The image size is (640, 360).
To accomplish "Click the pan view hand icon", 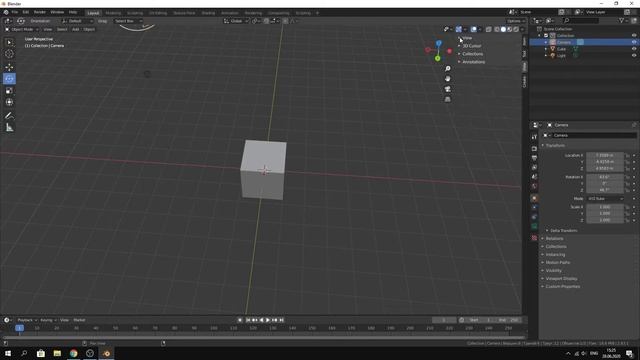I will point(448,79).
